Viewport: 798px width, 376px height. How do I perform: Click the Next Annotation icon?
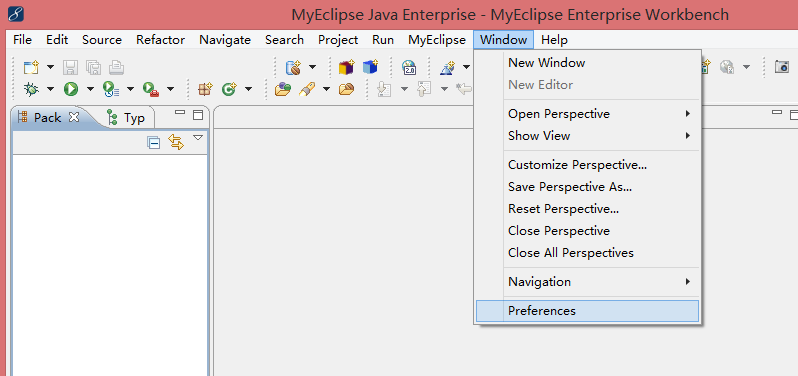[384, 90]
